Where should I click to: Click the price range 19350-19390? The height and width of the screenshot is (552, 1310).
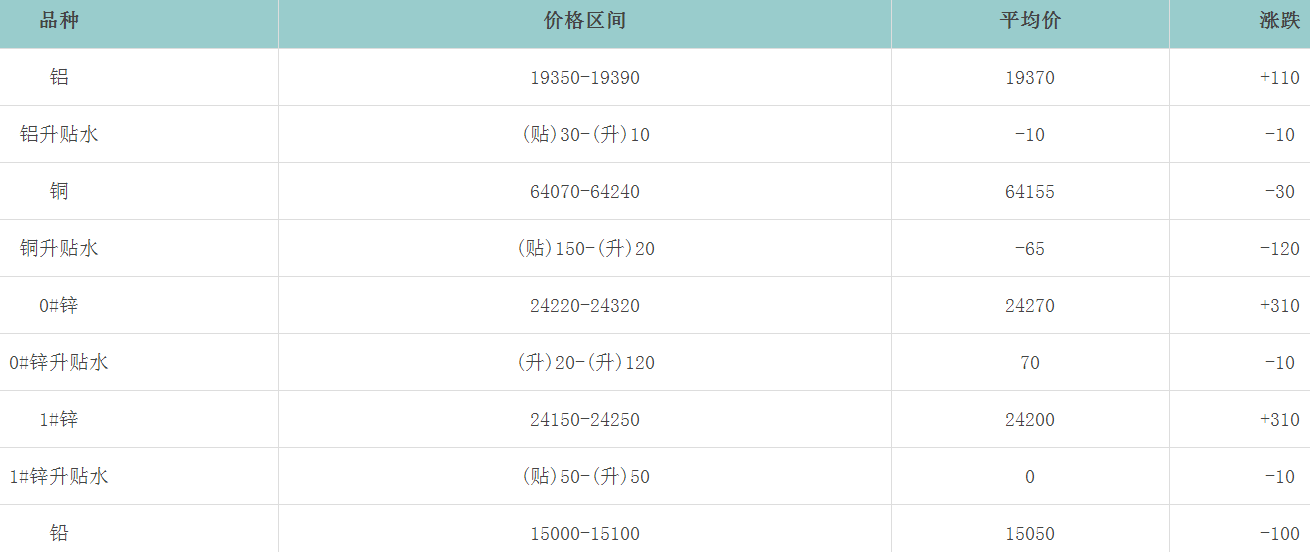(585, 78)
